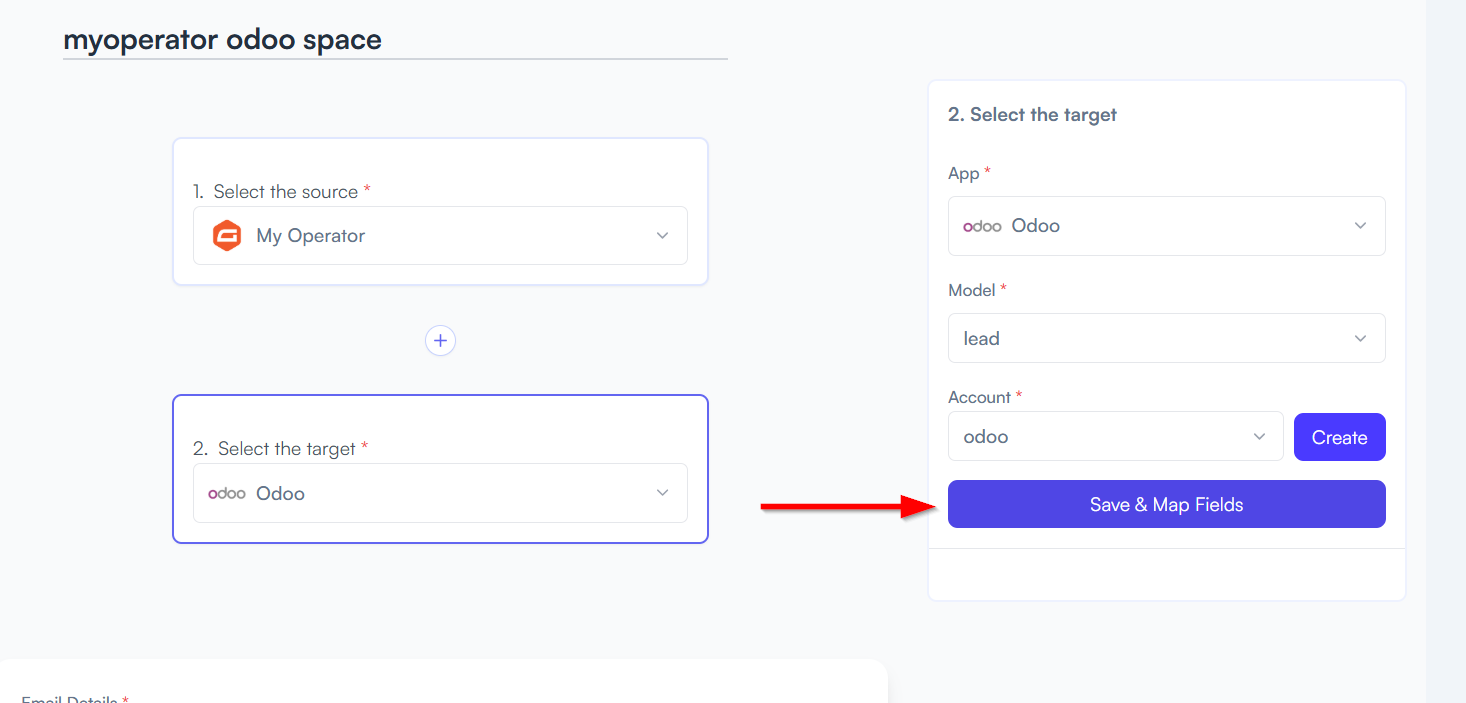Select the step 1 source card
The width and height of the screenshot is (1466, 703).
click(440, 212)
